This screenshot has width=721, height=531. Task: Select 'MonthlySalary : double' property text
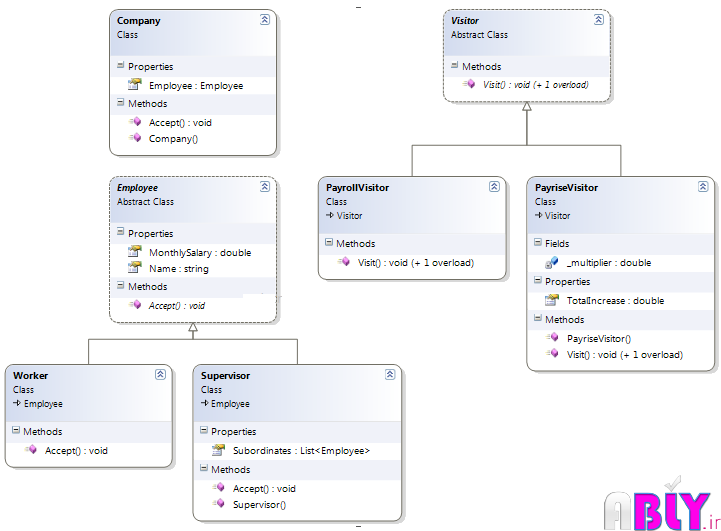pyautogui.click(x=200, y=252)
